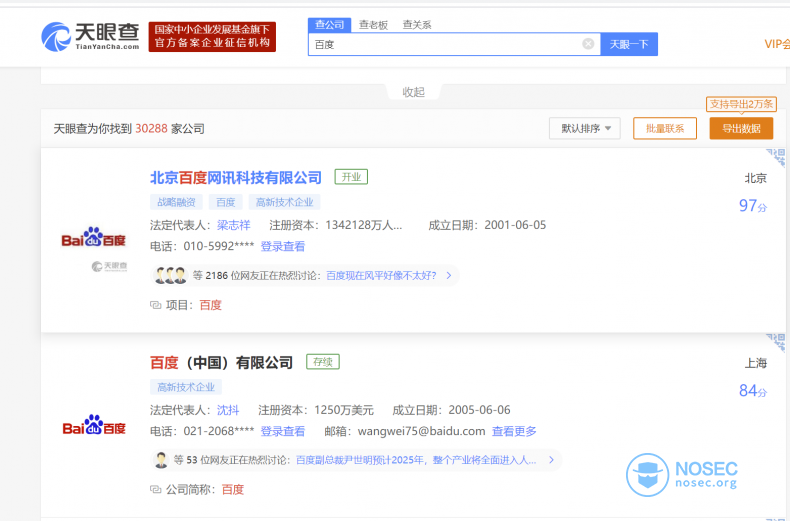
Task: Click user avatars beside 2186 位网友 discussion
Action: pos(170,275)
